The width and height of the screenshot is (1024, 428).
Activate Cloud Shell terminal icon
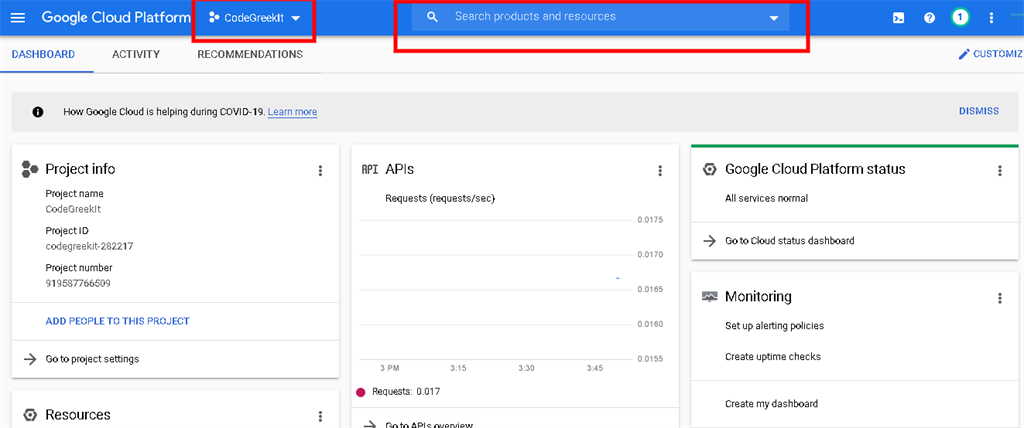(x=899, y=18)
